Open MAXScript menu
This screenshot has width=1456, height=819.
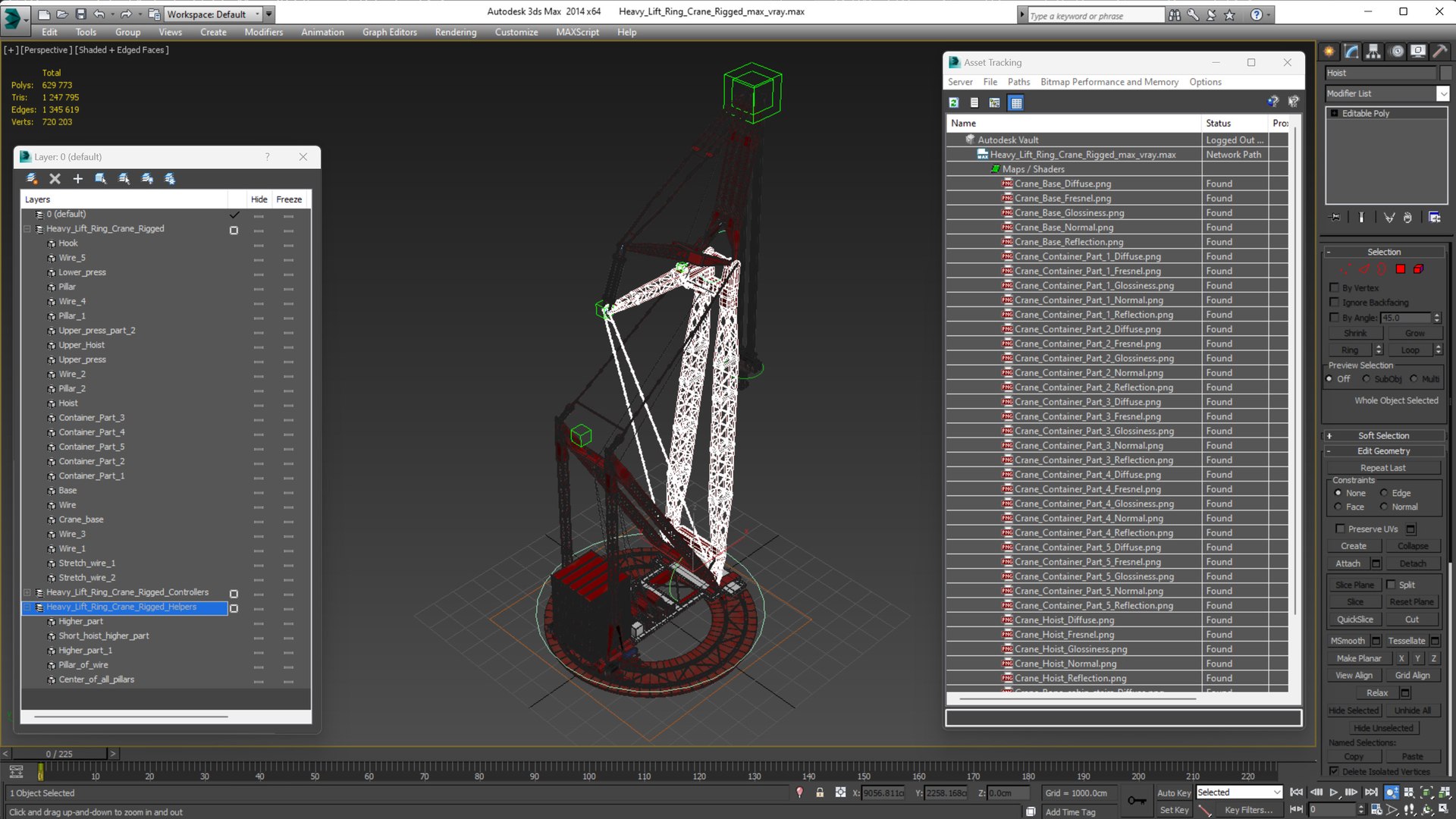[x=577, y=32]
